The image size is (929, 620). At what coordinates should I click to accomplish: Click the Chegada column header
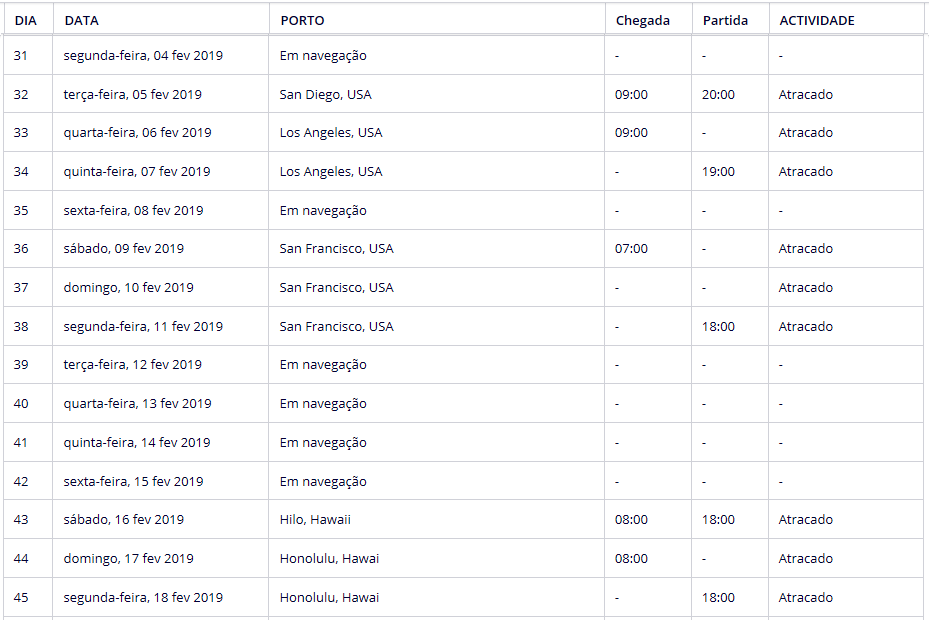(642, 20)
